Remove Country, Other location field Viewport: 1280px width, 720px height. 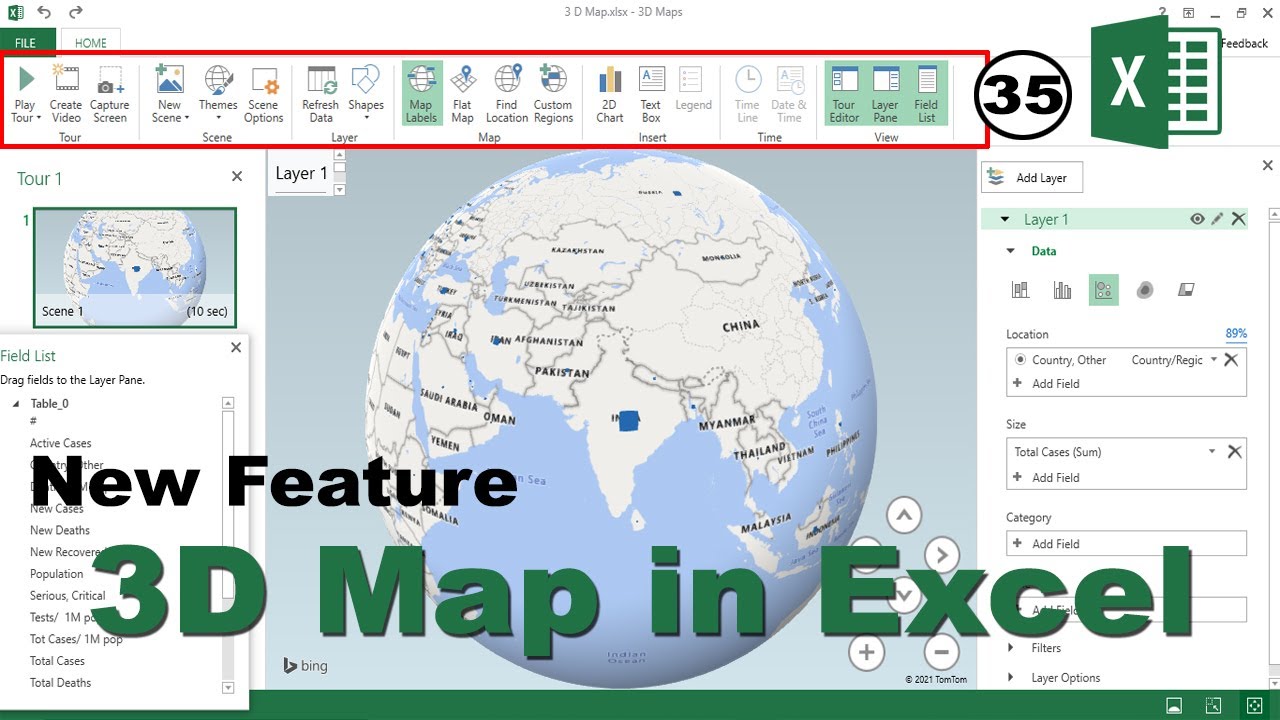[1232, 360]
